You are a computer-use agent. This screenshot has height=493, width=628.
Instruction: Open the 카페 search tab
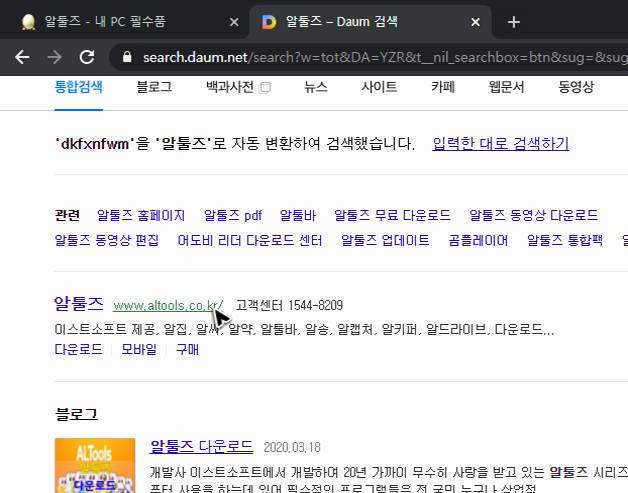tap(443, 87)
